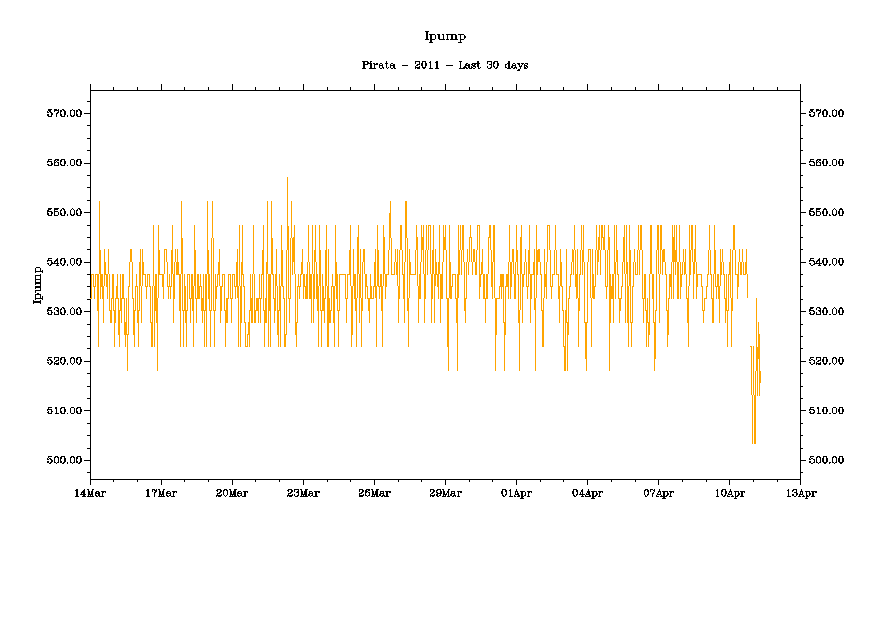Select the 07Apr date tick label
Viewport: 891px width, 630px height.
(658, 493)
